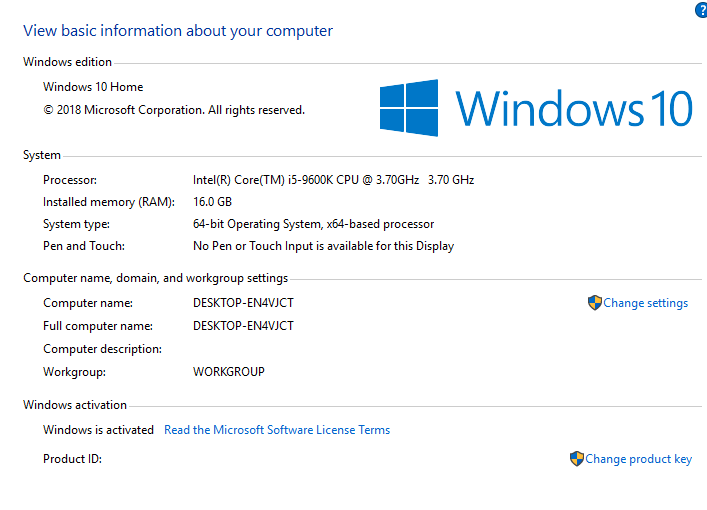The image size is (707, 510).
Task: Click the Windows 10 wordmark text
Action: [x=573, y=108]
